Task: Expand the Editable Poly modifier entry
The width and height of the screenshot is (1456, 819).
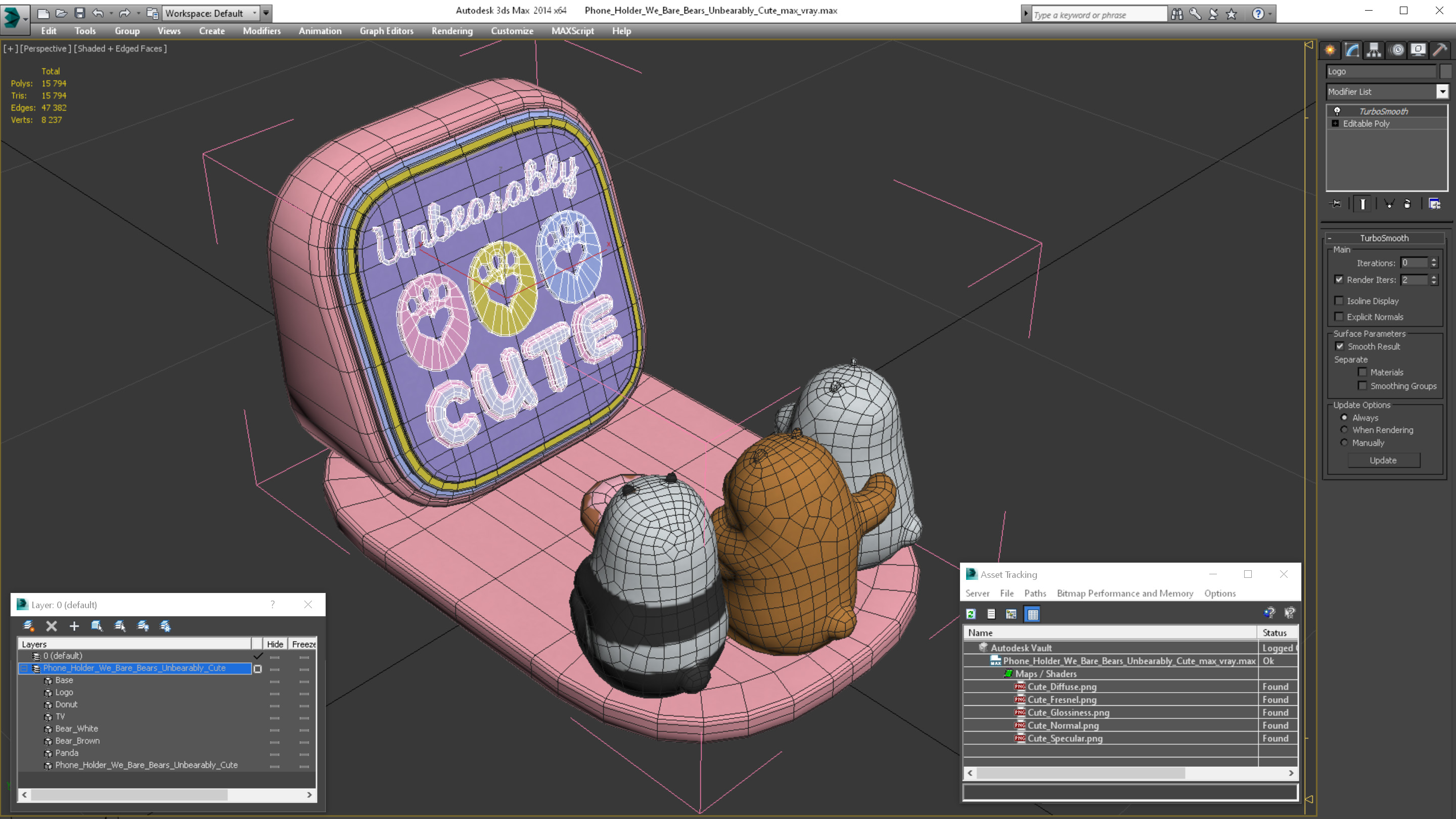Action: [1335, 124]
